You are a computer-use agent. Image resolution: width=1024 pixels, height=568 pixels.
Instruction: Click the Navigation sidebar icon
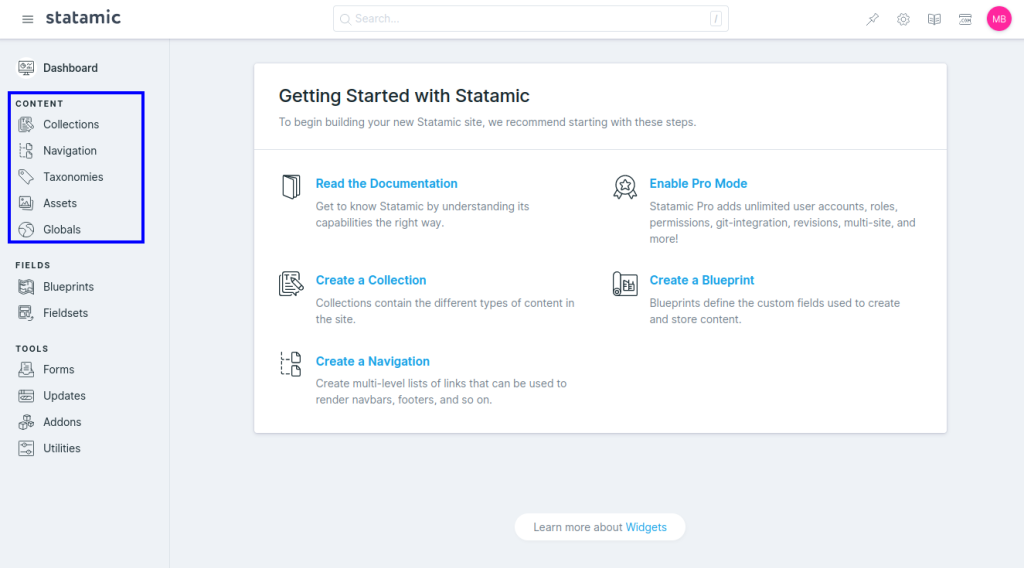26,151
